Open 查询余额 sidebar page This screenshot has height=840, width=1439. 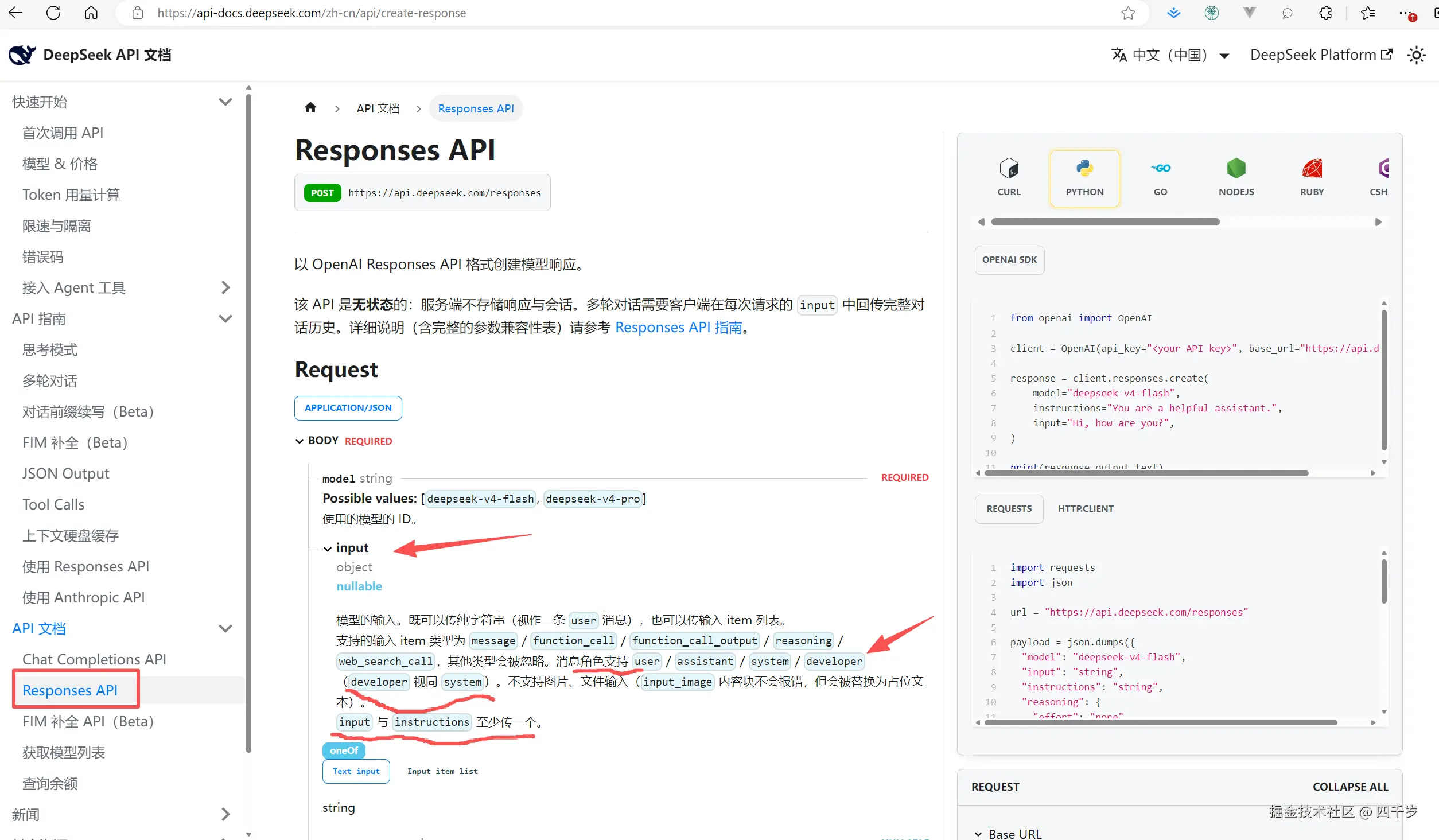coord(49,783)
